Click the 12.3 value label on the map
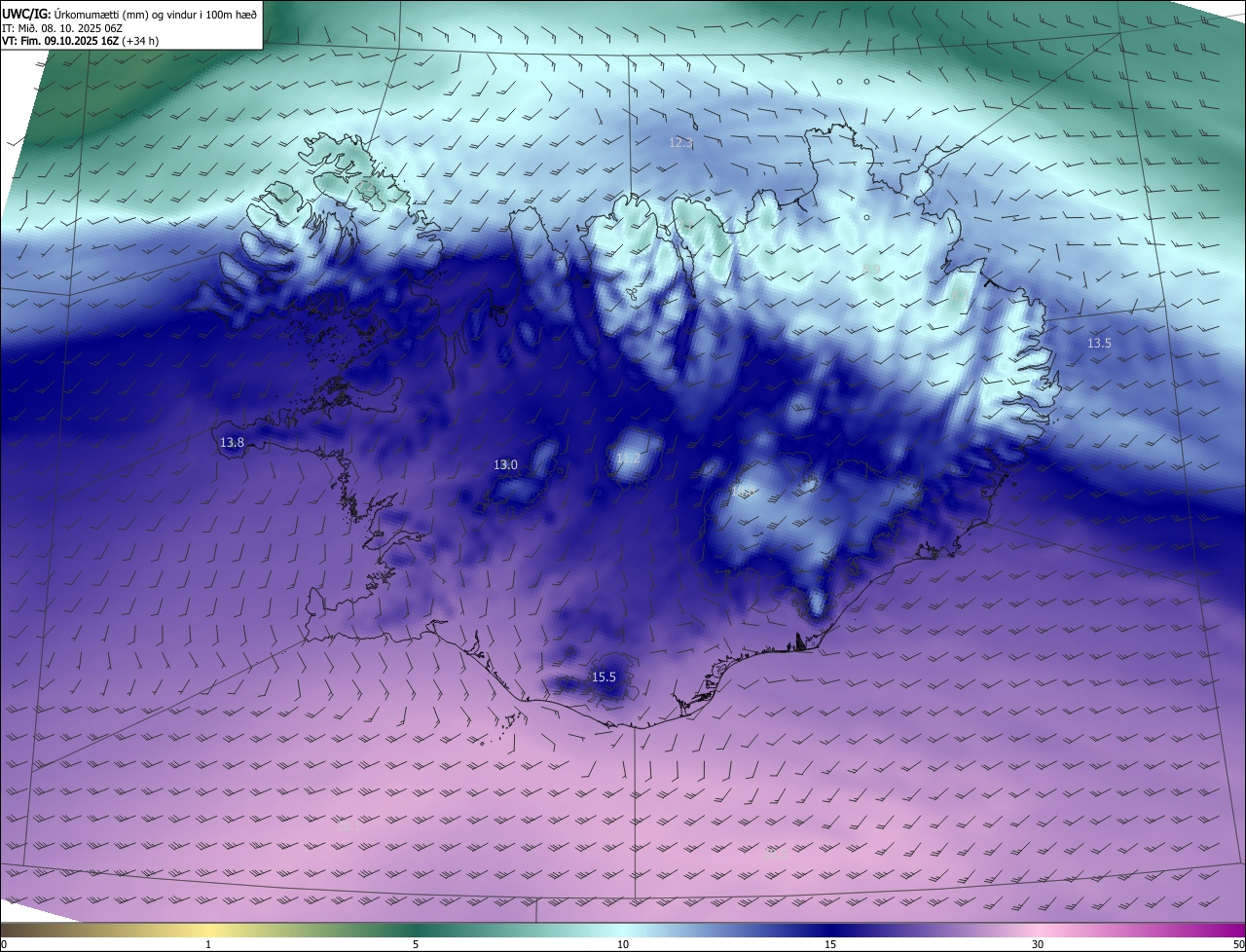 tap(680, 143)
